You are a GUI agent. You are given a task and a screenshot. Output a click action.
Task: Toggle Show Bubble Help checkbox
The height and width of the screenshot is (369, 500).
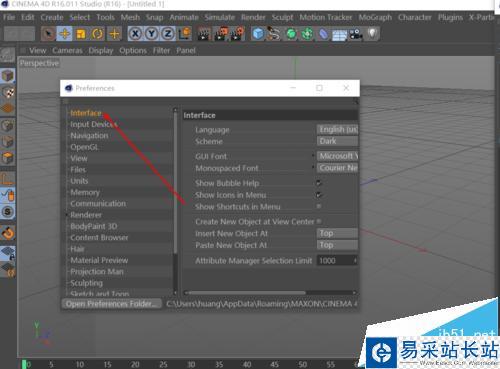[x=319, y=183]
